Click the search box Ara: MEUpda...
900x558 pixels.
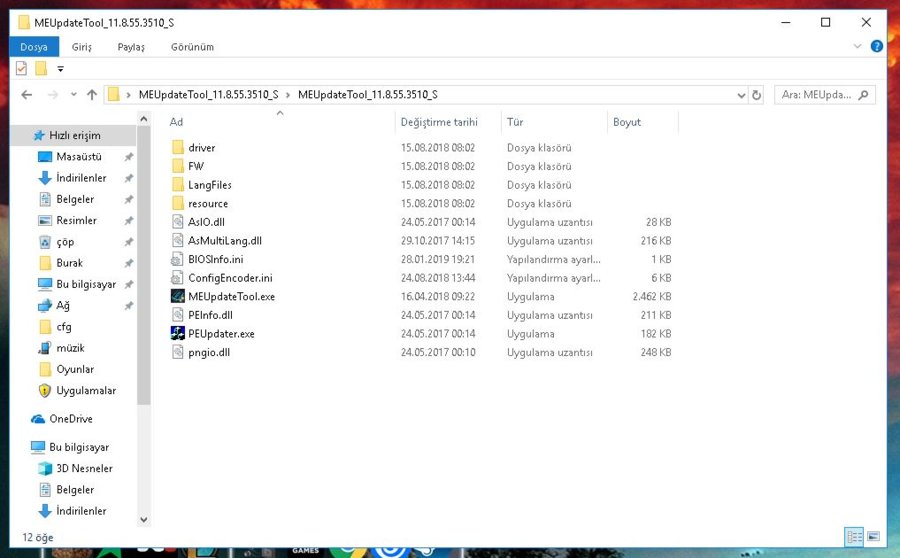pyautogui.click(x=825, y=95)
